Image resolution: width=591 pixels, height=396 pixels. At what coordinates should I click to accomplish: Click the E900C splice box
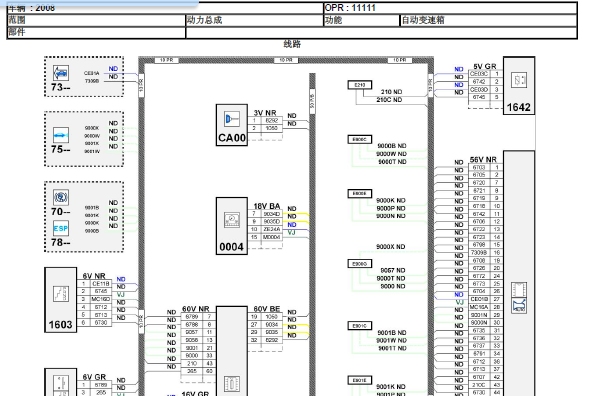(360, 139)
